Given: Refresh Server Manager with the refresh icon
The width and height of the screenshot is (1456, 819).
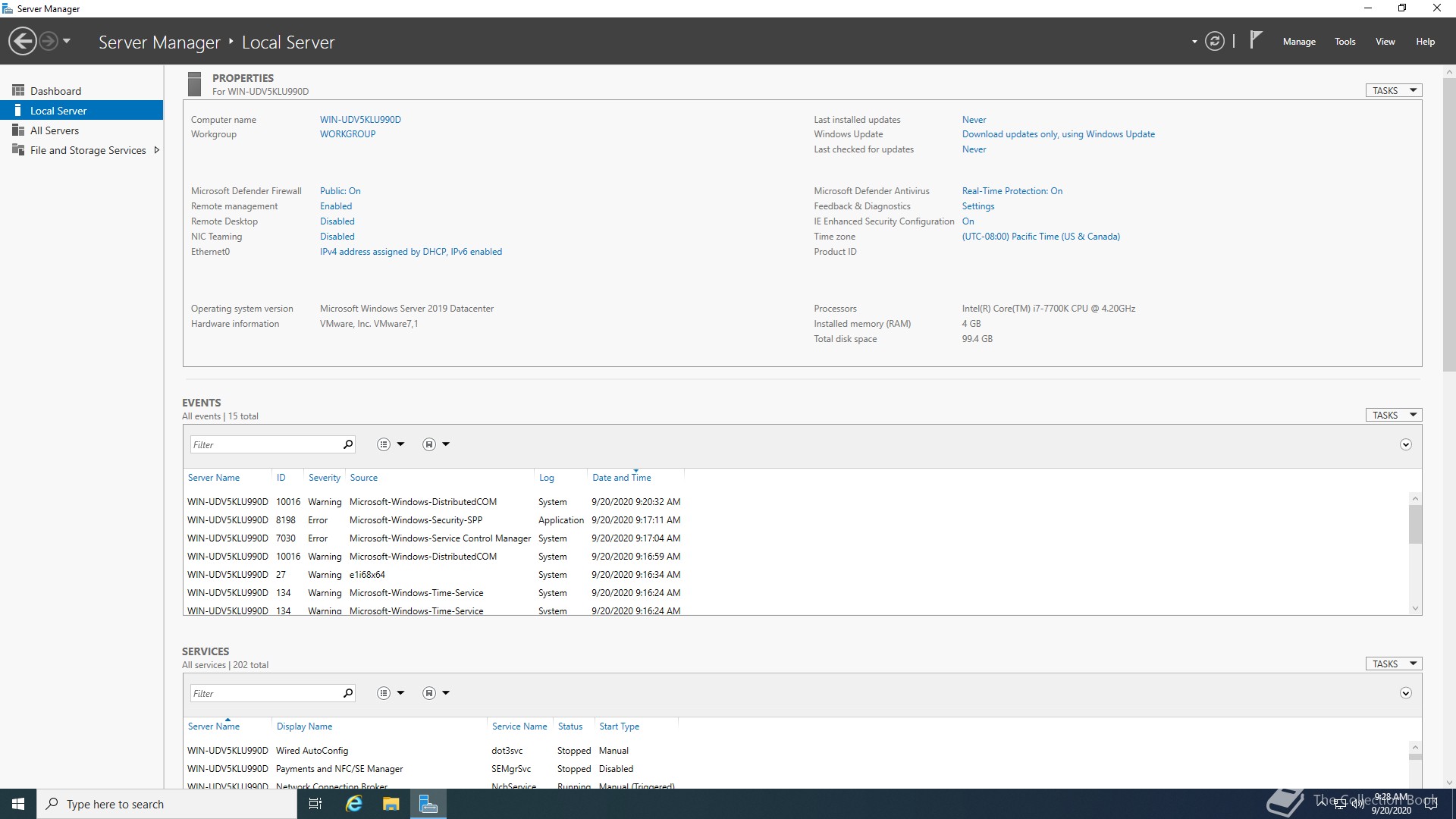Looking at the screenshot, I should tap(1215, 41).
